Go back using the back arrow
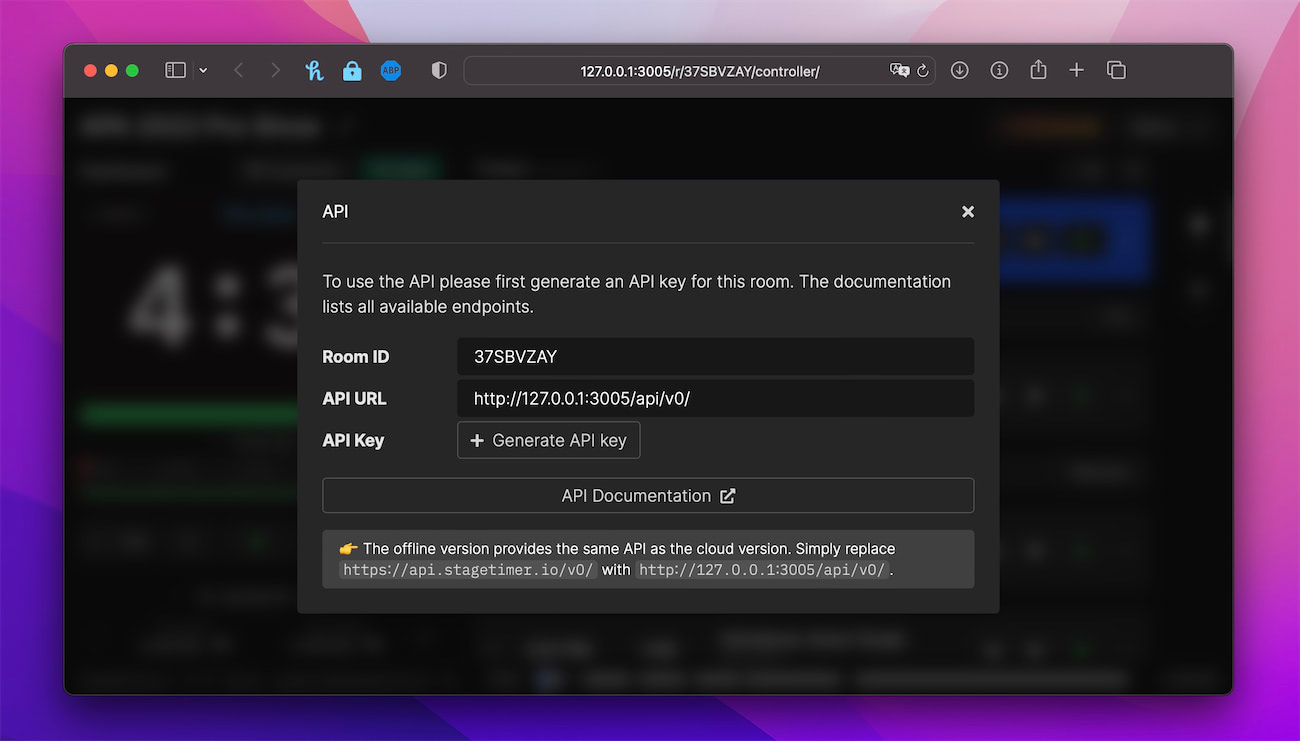This screenshot has width=1300, height=741. pos(238,71)
